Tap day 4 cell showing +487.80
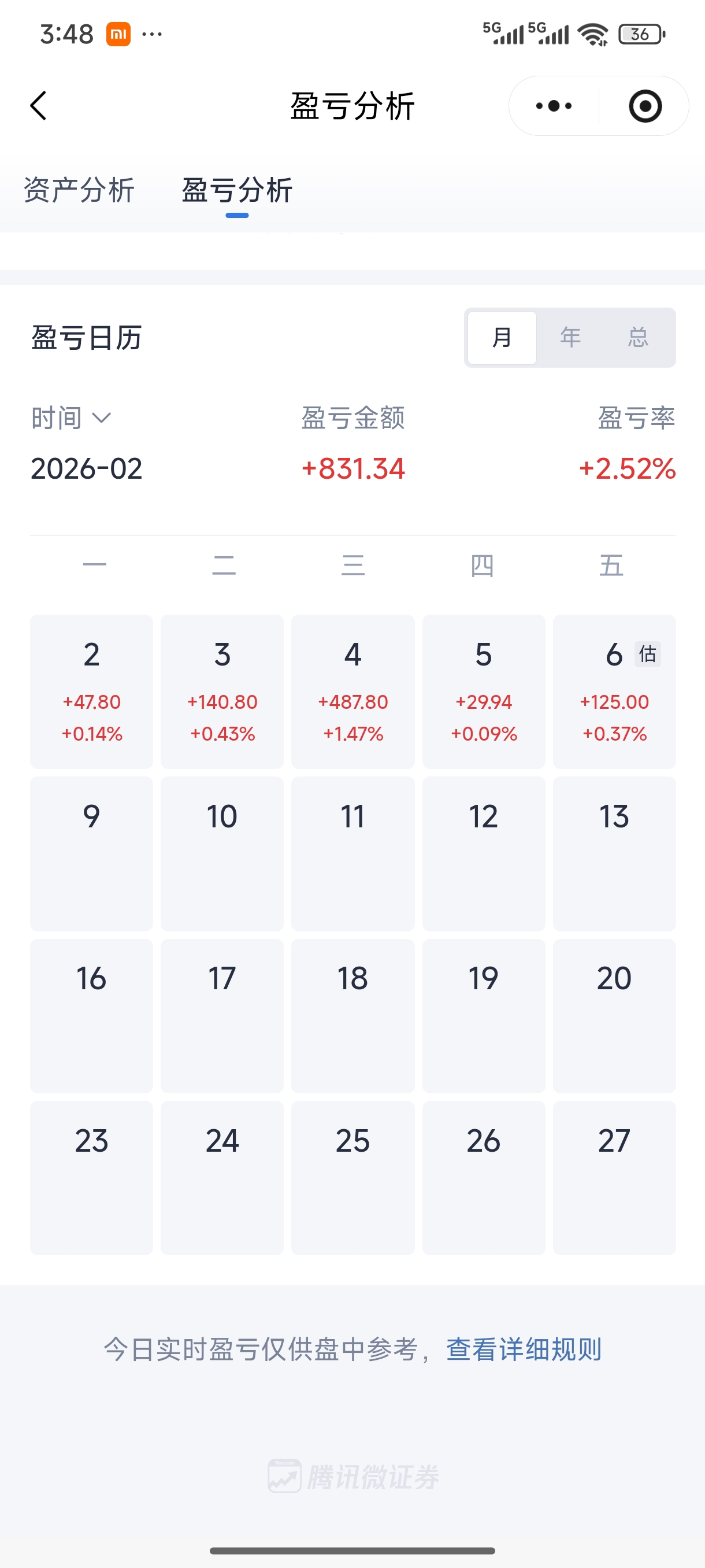705x1568 pixels. pyautogui.click(x=353, y=691)
